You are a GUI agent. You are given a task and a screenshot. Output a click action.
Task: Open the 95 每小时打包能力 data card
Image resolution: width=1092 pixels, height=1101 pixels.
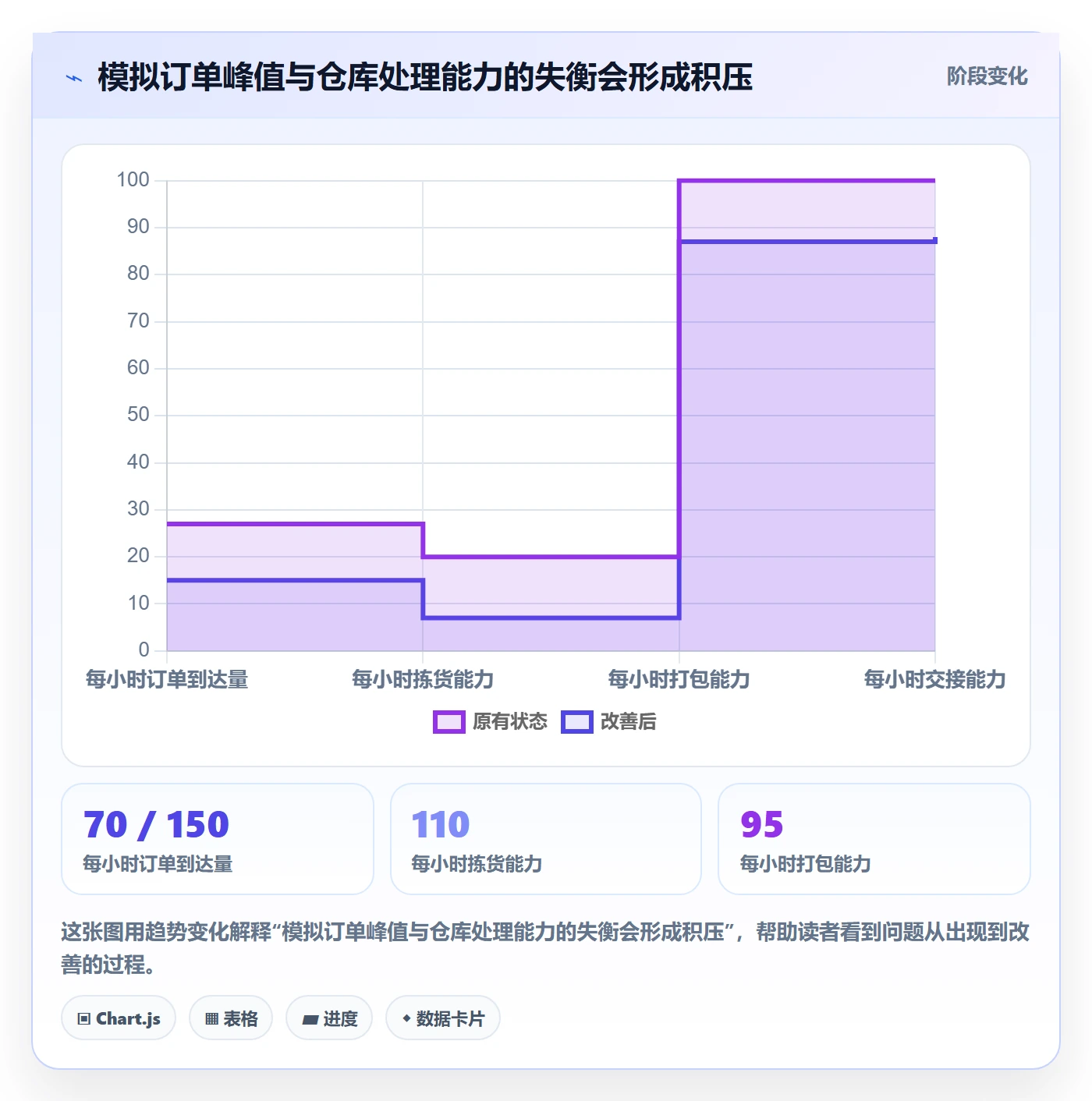[x=874, y=839]
